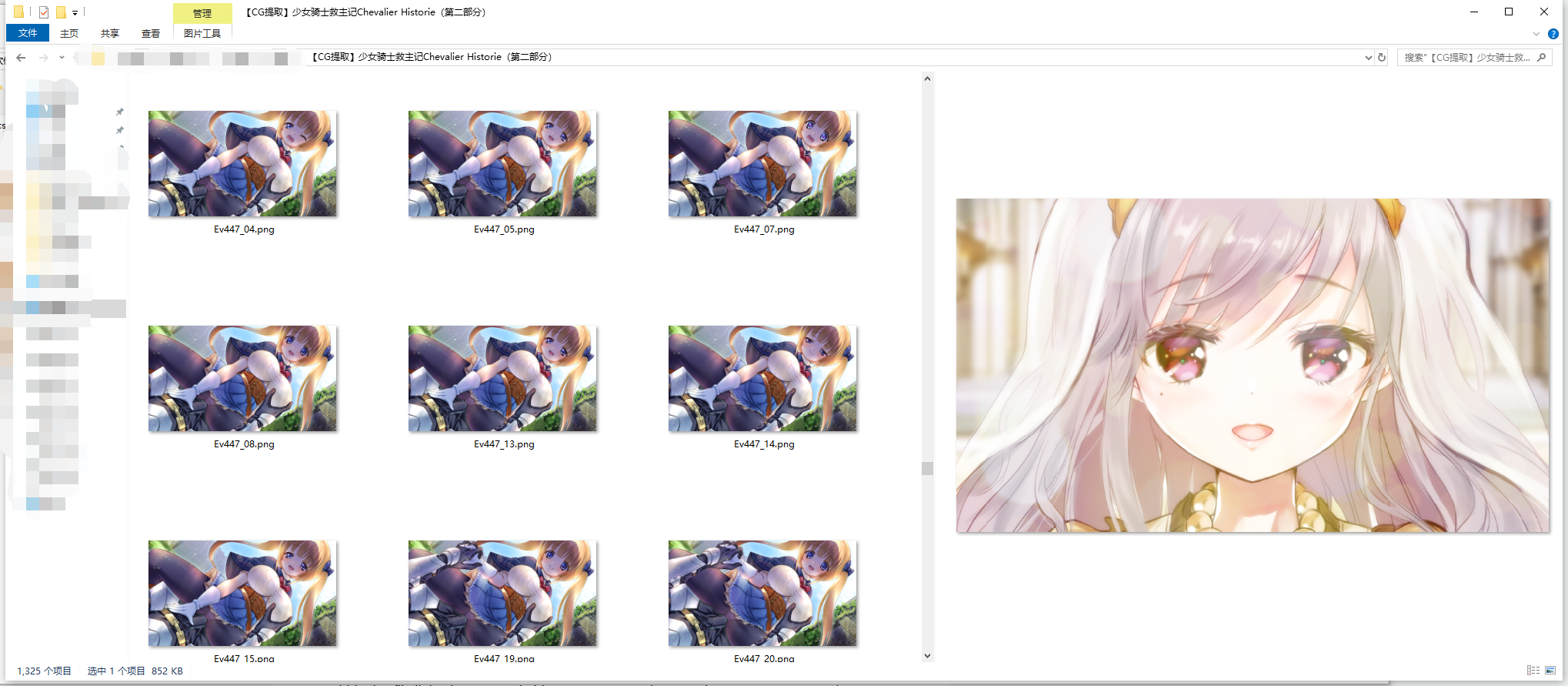This screenshot has width=1568, height=686.
Task: Switch to the 主页 ribbon tab
Action: click(x=69, y=33)
